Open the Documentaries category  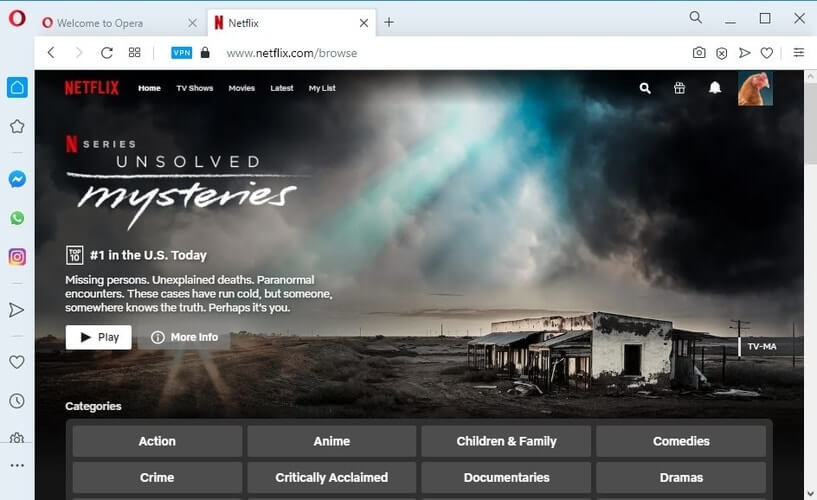click(506, 477)
